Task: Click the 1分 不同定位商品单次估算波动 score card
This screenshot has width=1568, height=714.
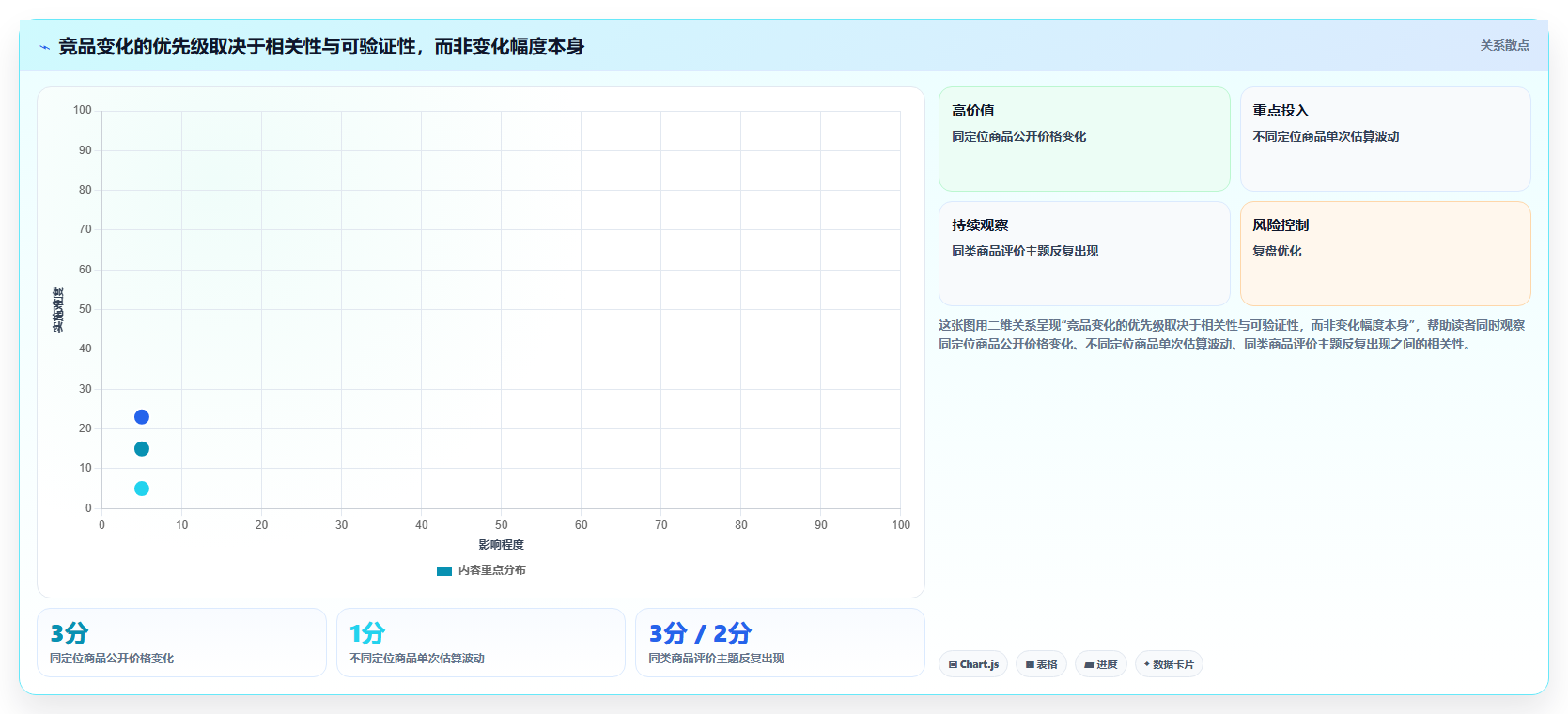Action: pos(481,643)
